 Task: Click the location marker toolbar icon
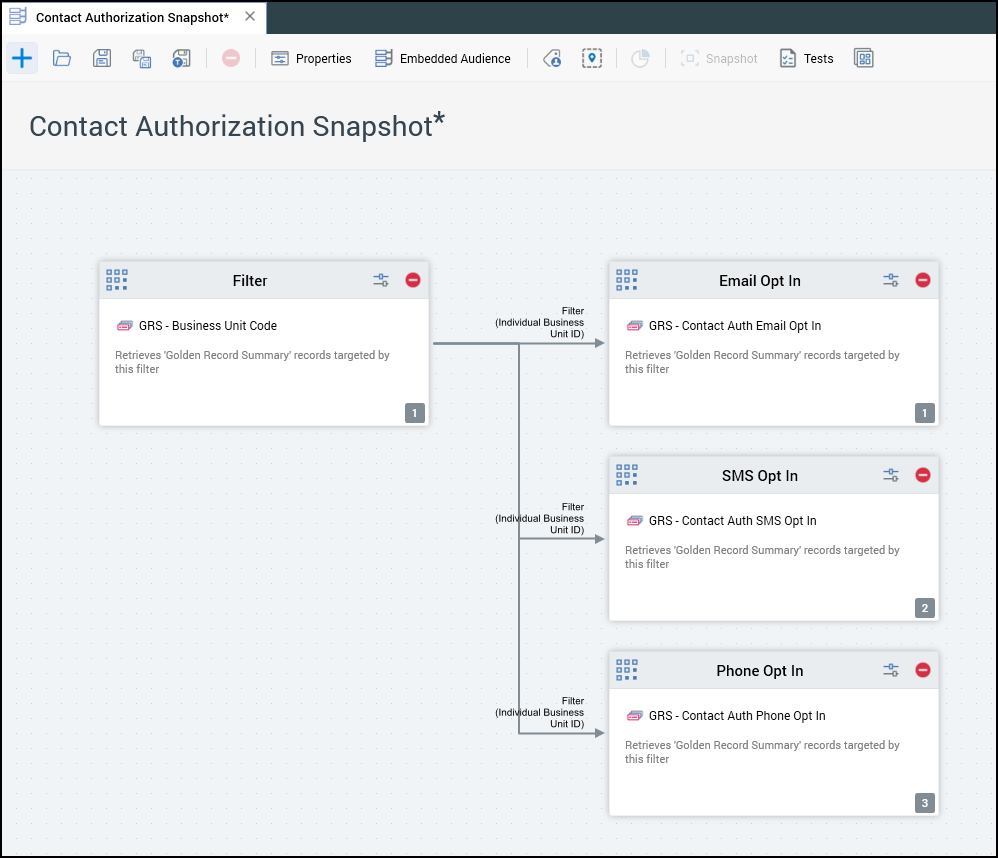[592, 58]
